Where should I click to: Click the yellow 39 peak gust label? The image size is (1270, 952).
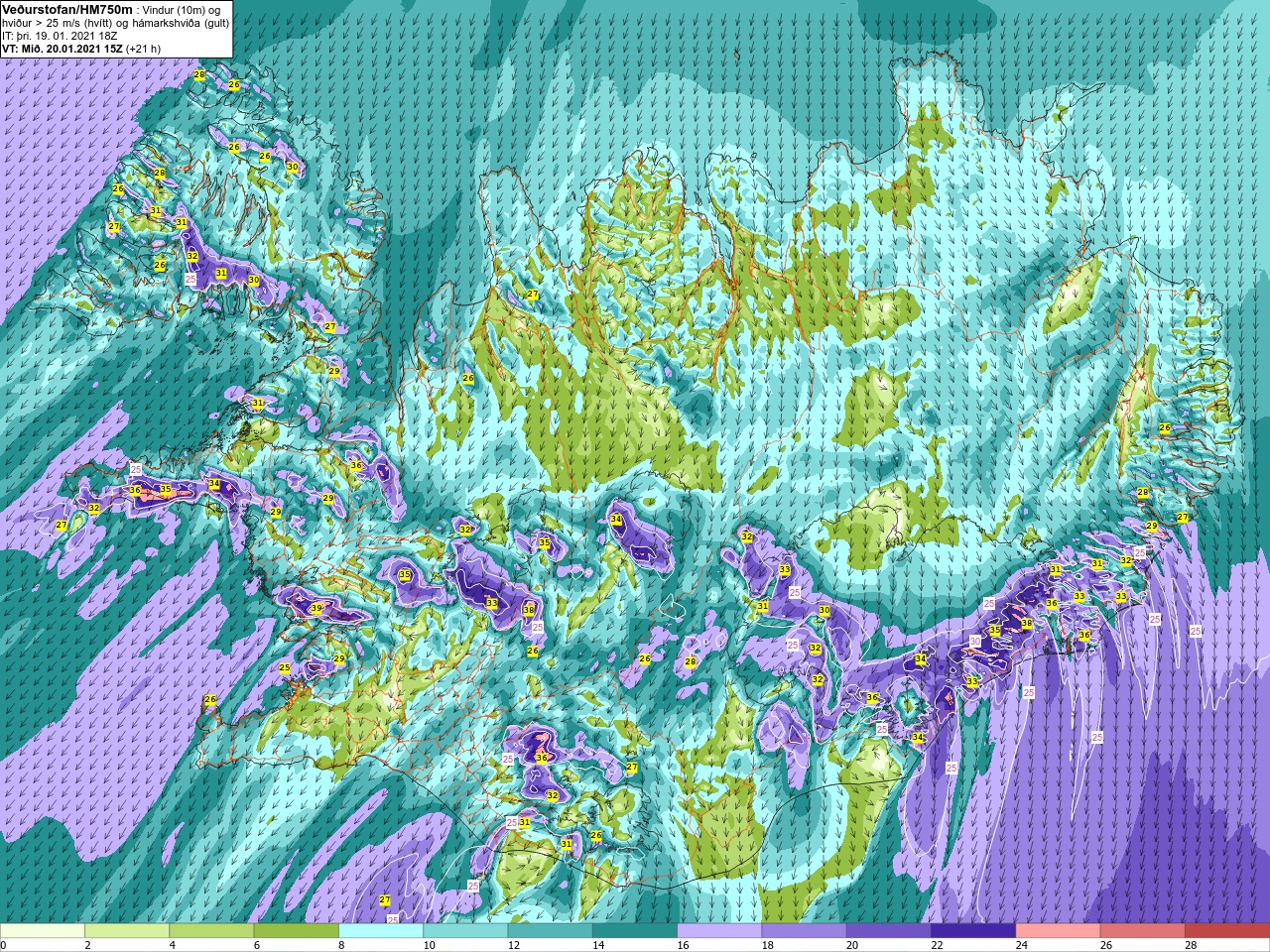(316, 609)
